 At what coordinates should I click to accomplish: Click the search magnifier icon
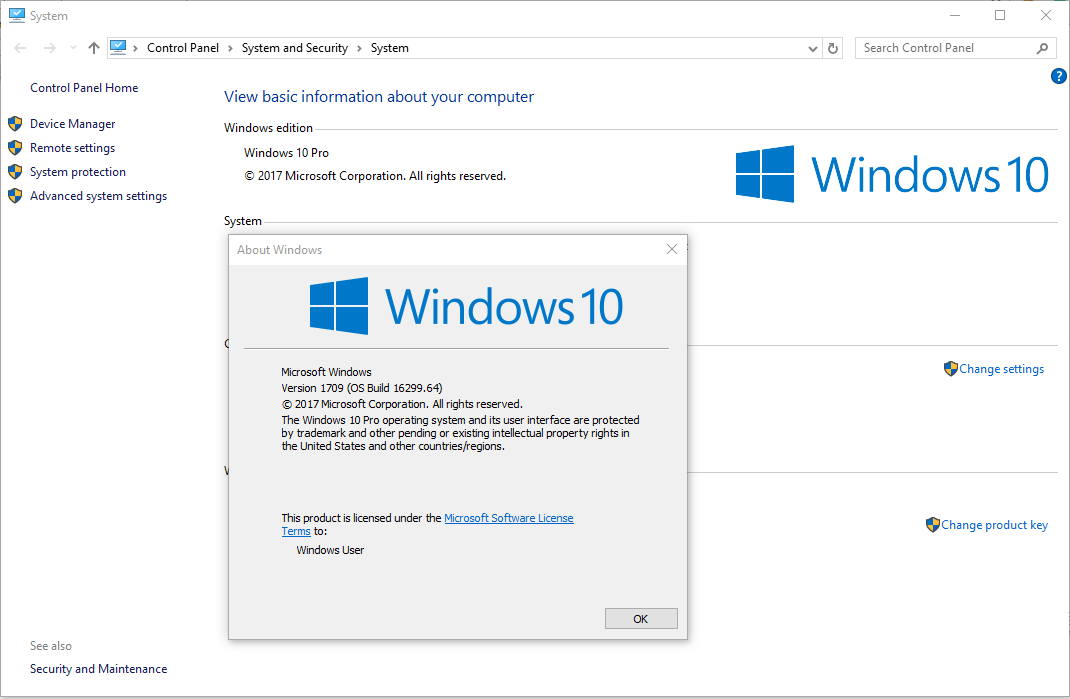pyautogui.click(x=1041, y=47)
